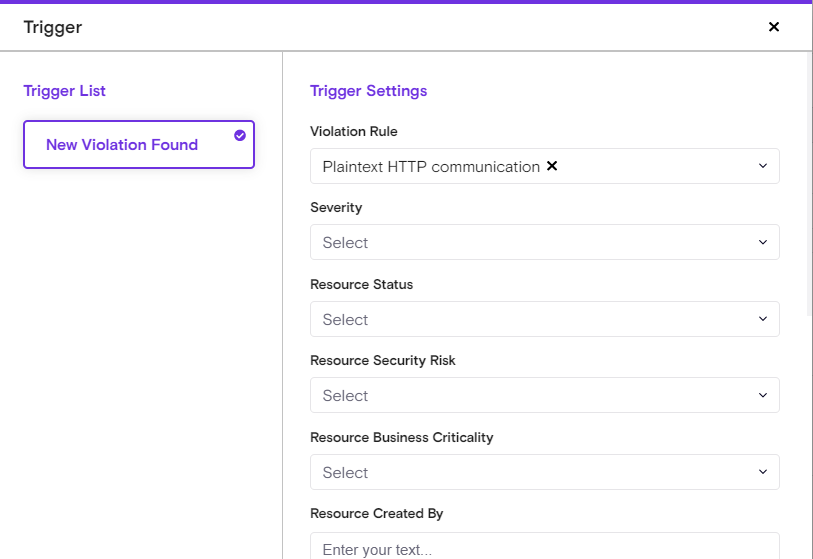
Task: Click the Severity chevron arrow
Action: 762,242
